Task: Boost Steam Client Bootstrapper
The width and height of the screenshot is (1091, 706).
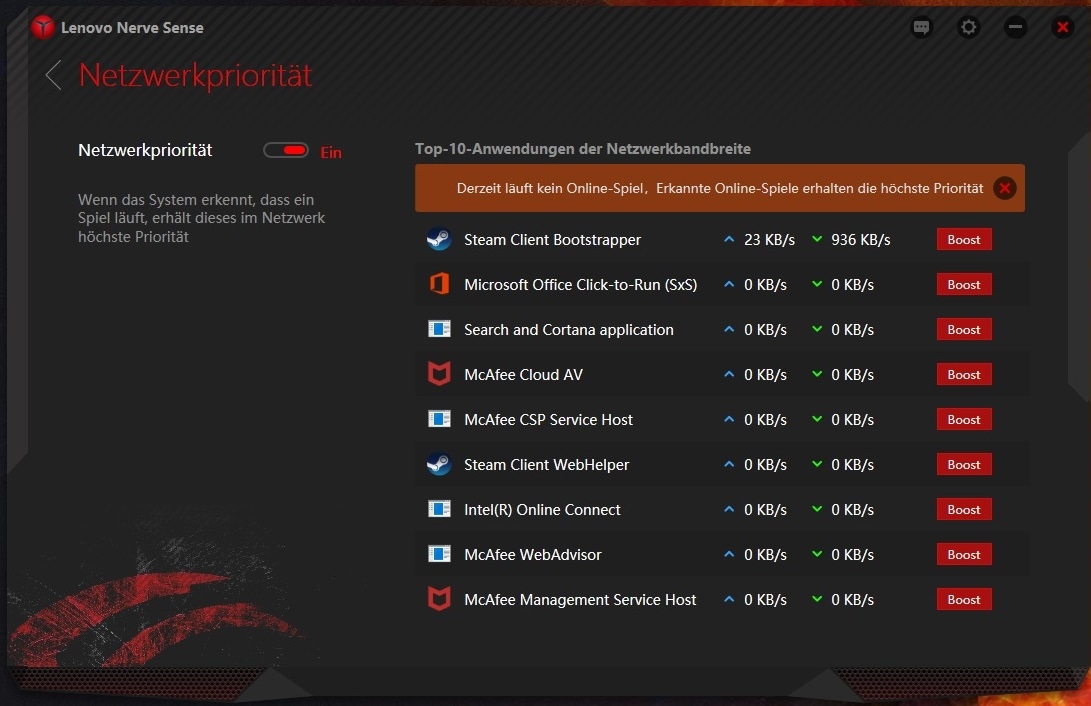Action: [964, 239]
